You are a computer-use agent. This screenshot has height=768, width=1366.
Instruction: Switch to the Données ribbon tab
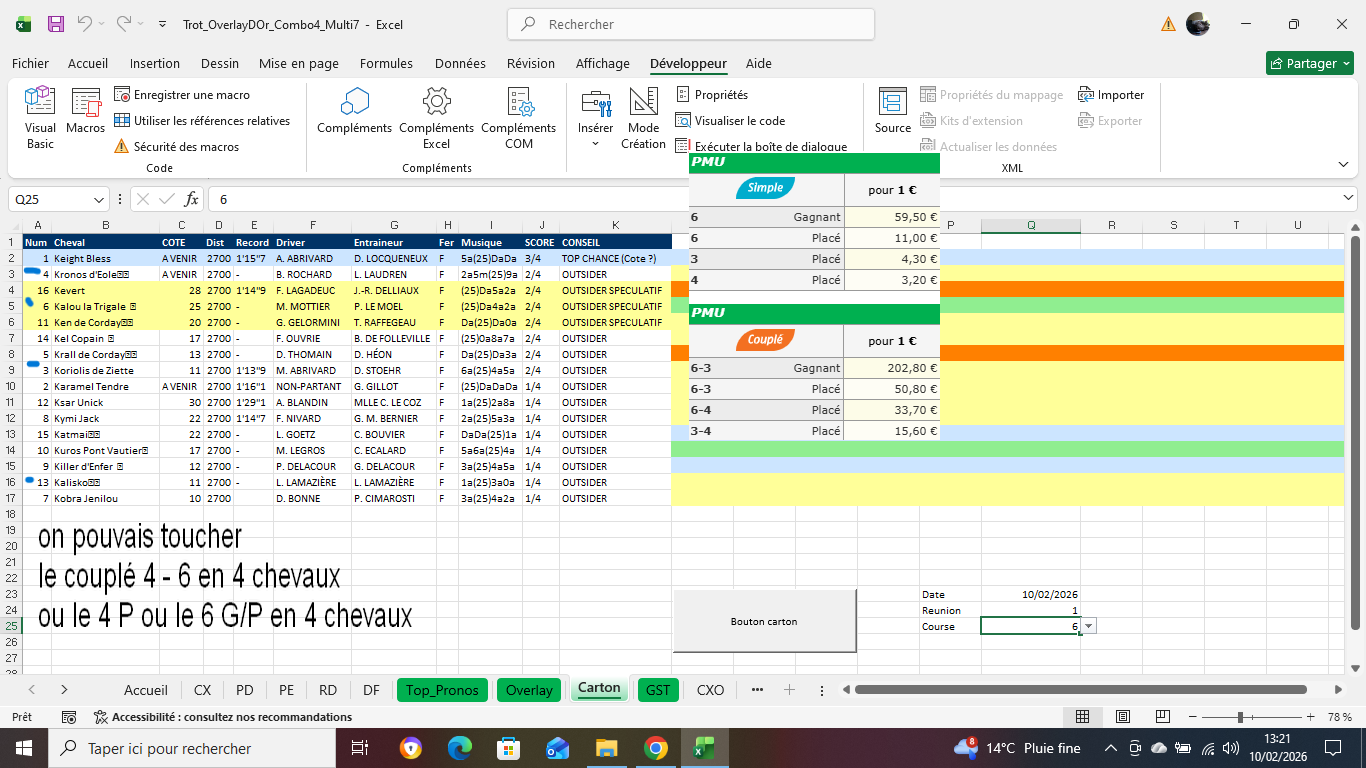pos(460,63)
